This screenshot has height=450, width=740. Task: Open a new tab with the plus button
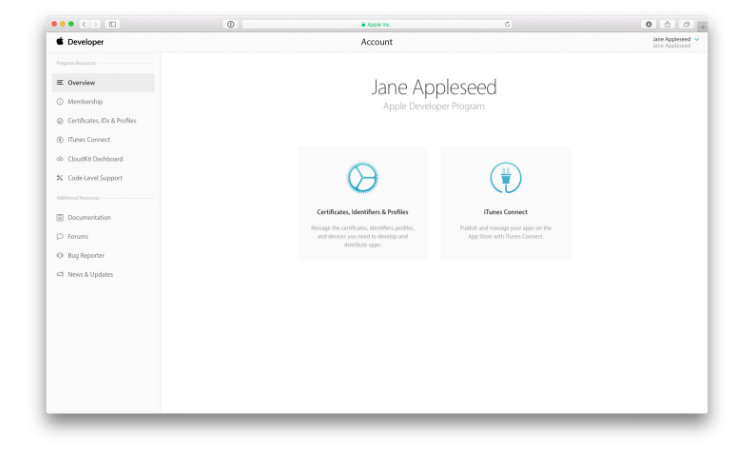click(703, 27)
